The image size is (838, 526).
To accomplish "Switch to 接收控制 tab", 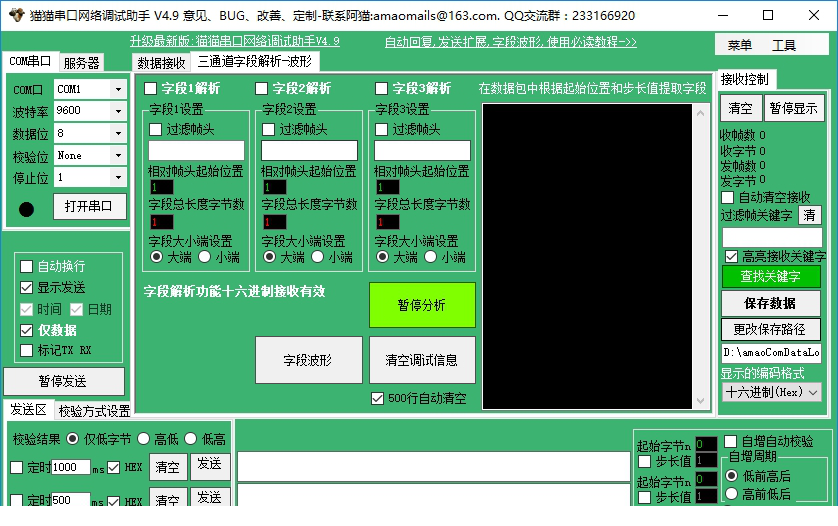I will click(x=744, y=80).
